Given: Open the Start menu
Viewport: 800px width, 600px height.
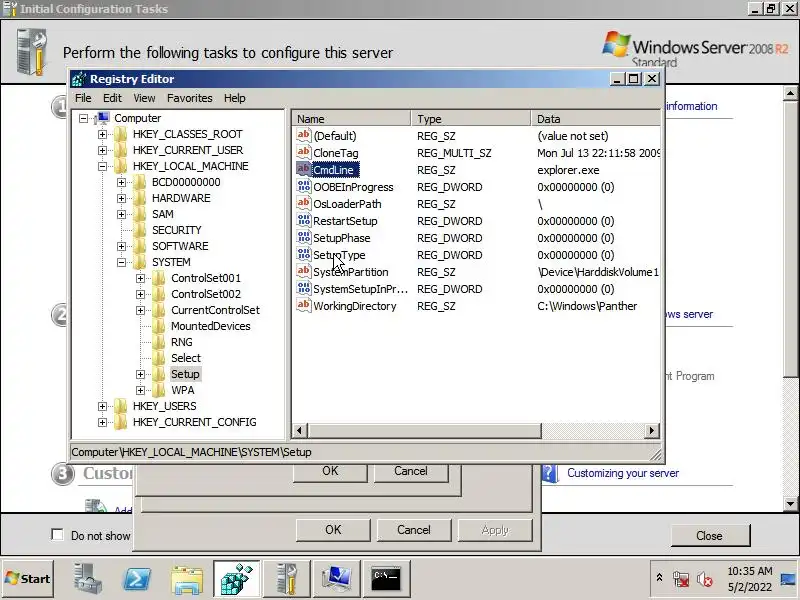Looking at the screenshot, I should 28,579.
